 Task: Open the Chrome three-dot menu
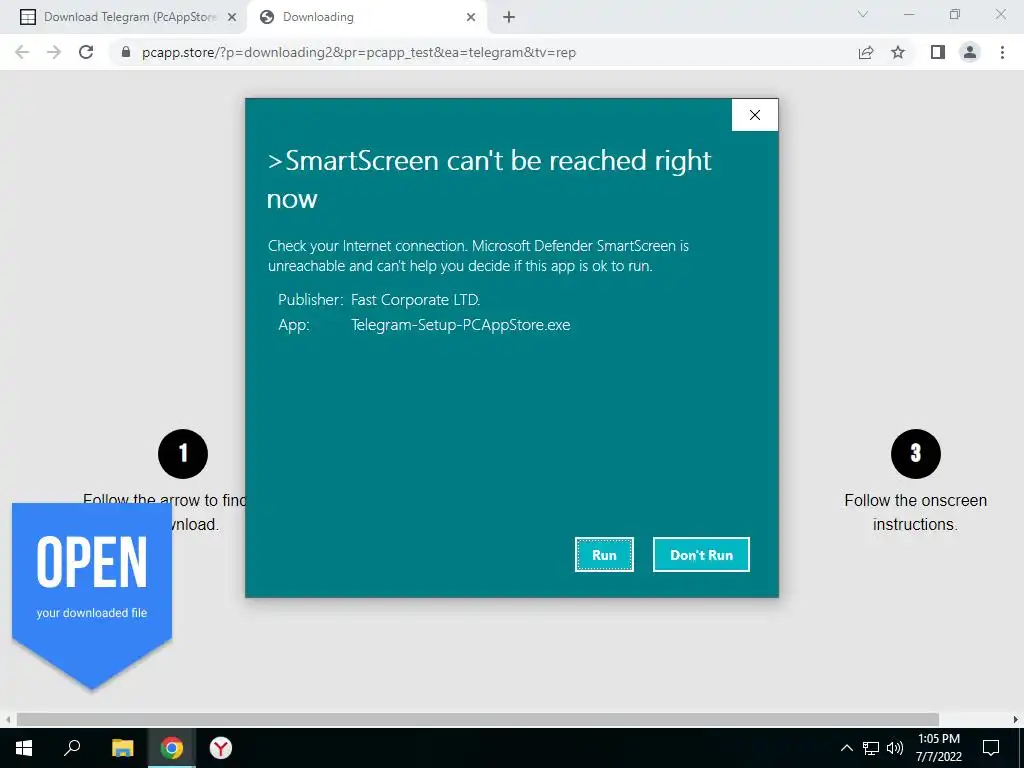1002,52
